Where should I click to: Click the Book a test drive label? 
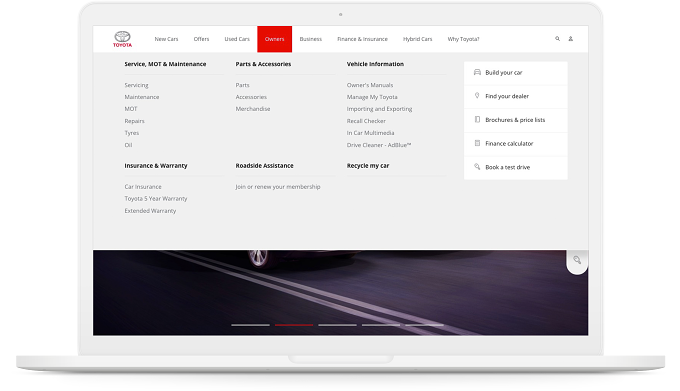(x=507, y=167)
